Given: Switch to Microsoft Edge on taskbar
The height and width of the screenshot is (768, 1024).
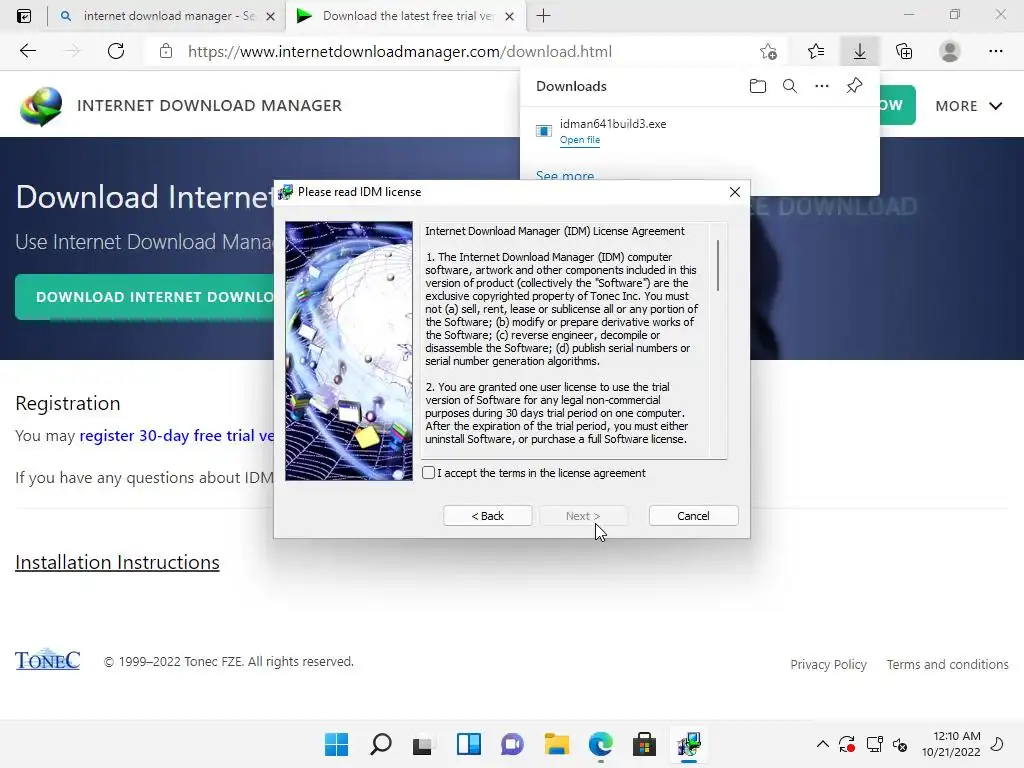Looking at the screenshot, I should 600,744.
